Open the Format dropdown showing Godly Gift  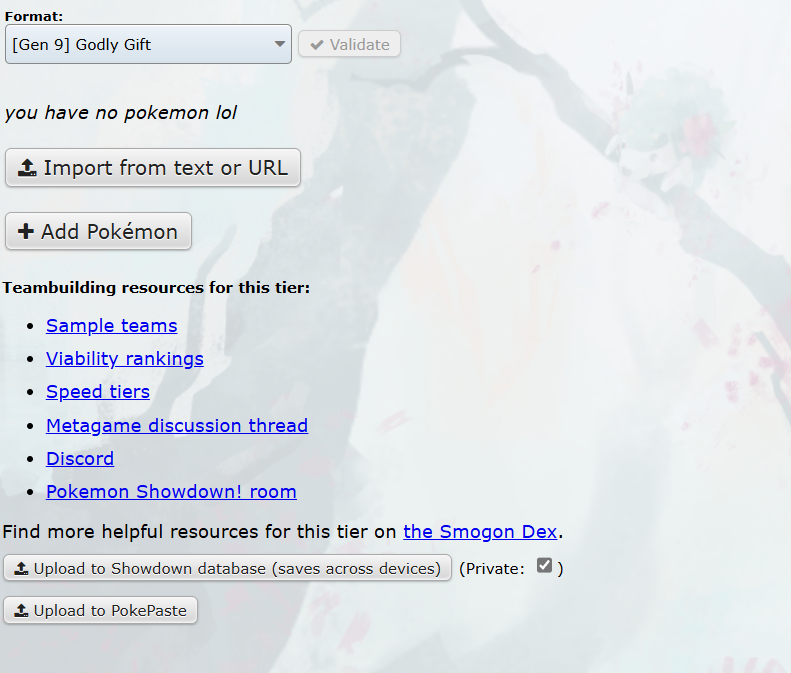tap(148, 44)
